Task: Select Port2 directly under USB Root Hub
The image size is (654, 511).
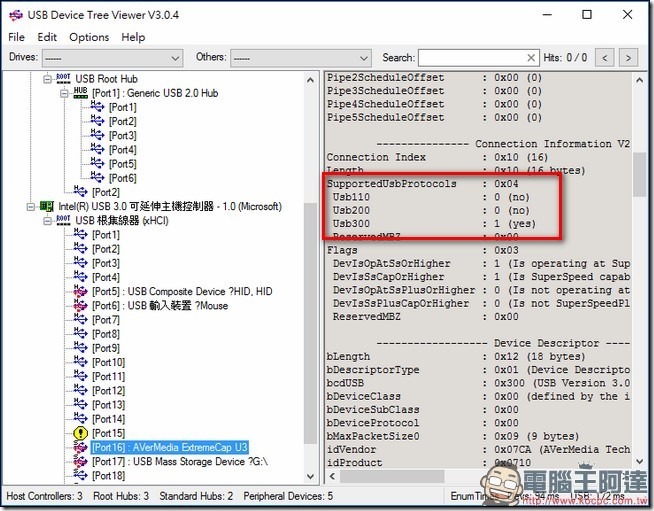Action: click(106, 192)
